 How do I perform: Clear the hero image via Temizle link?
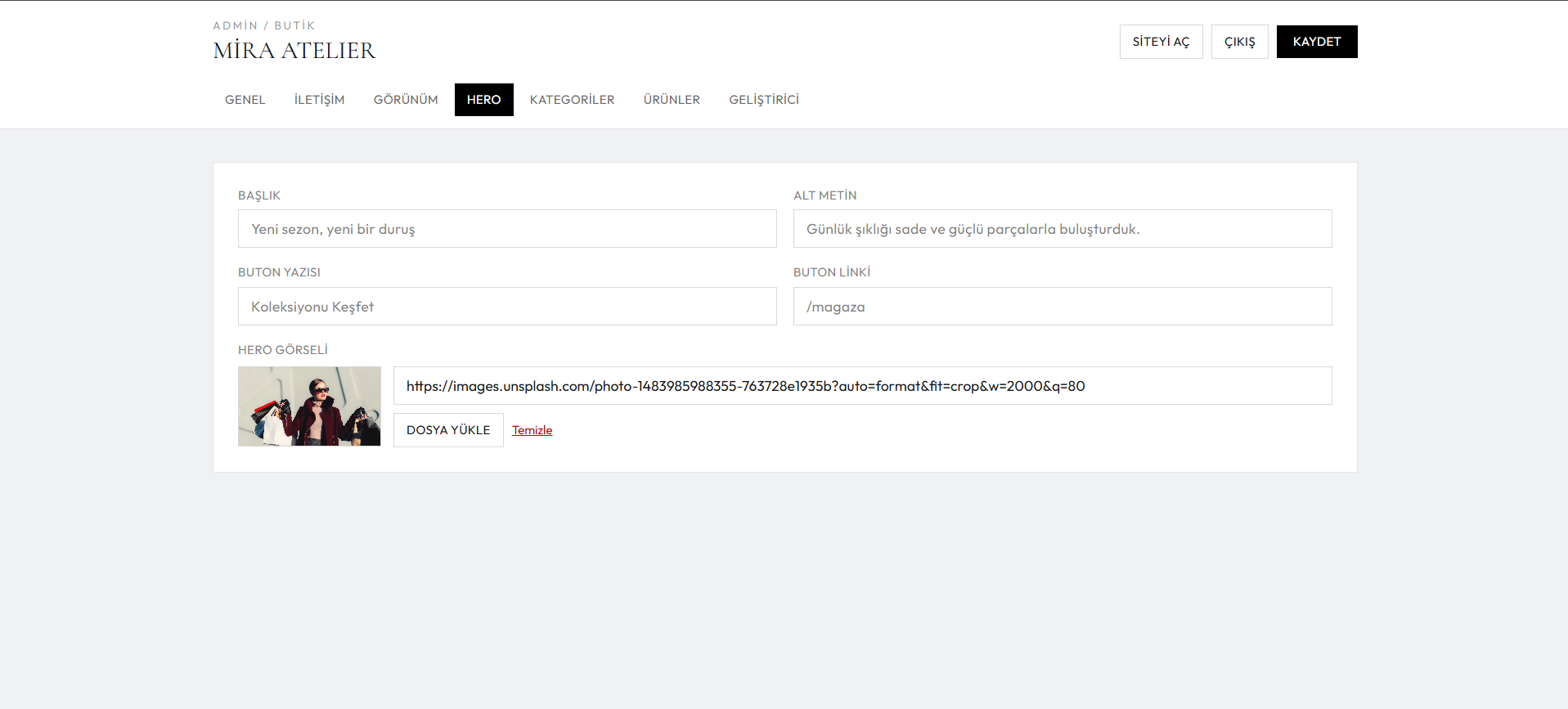pos(532,430)
